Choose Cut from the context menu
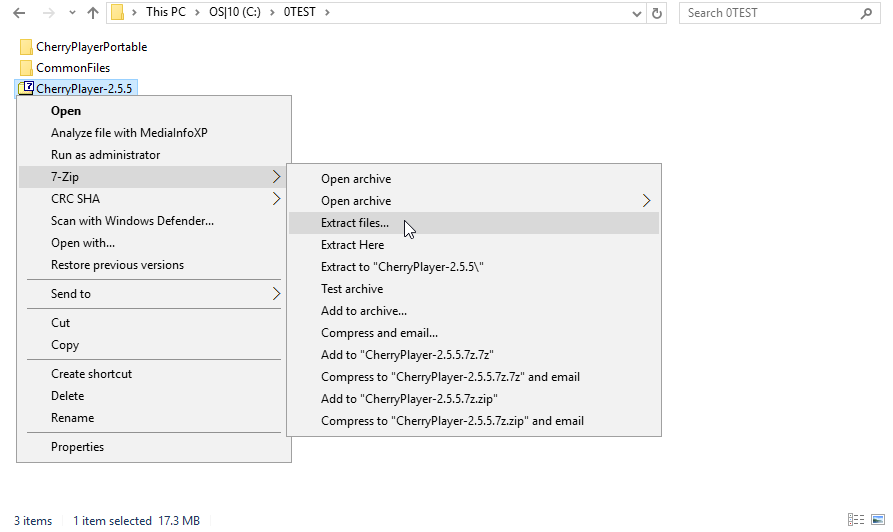Image resolution: width=893 pixels, height=532 pixels. click(154, 323)
